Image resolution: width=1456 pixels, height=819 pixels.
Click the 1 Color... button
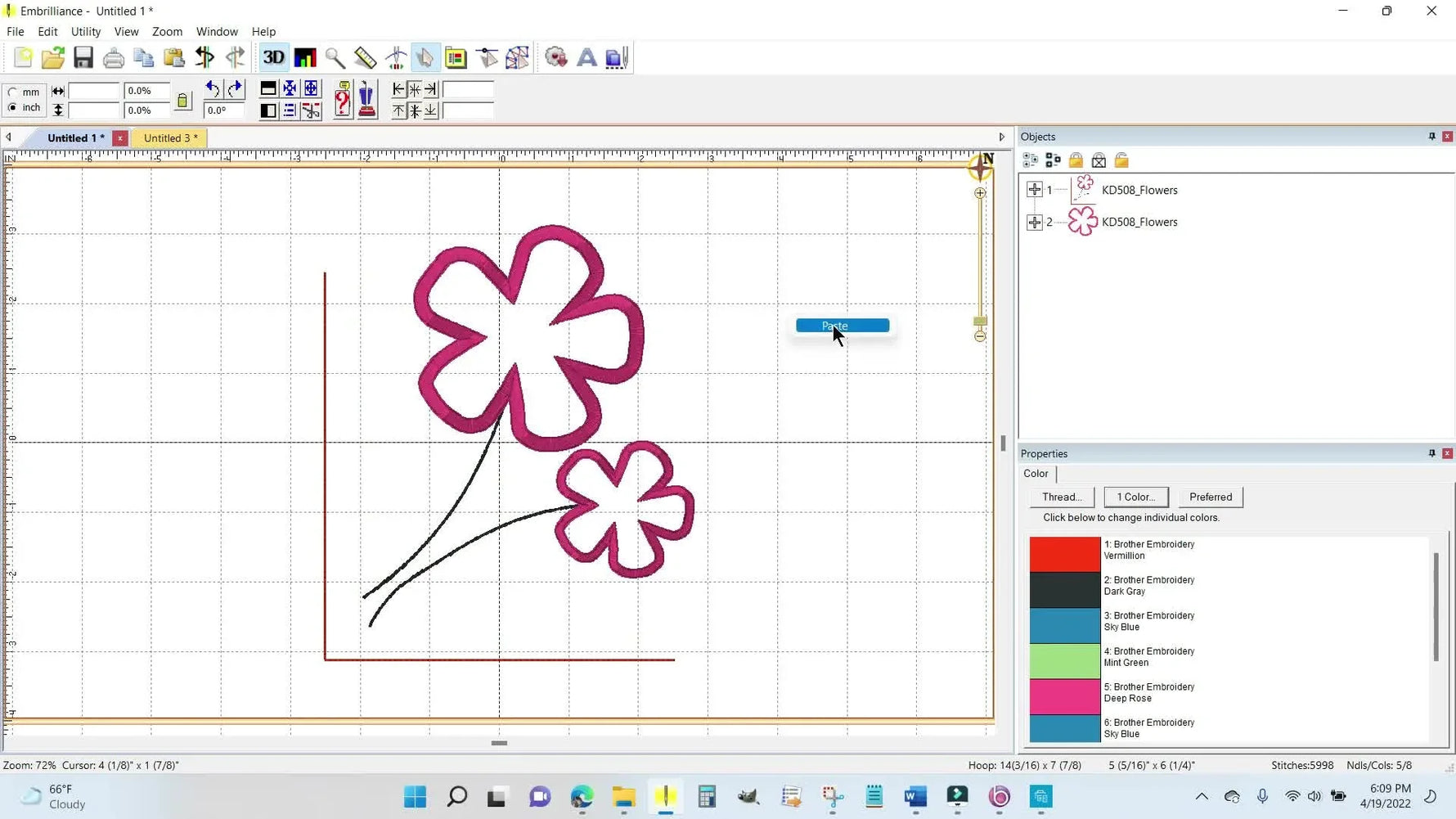(x=1136, y=497)
